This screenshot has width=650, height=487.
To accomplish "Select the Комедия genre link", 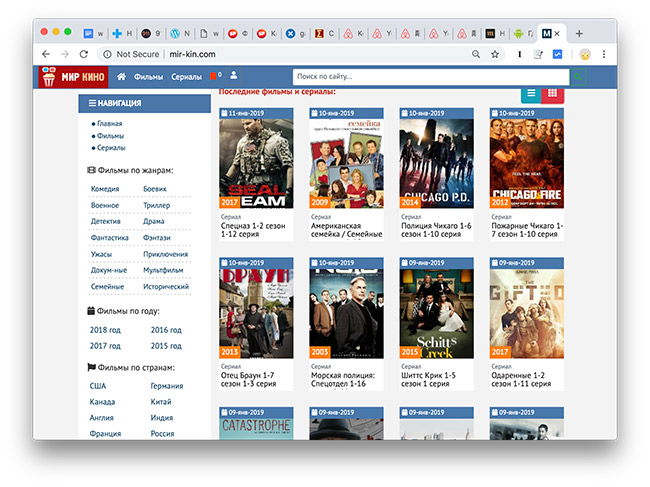I will [x=105, y=188].
